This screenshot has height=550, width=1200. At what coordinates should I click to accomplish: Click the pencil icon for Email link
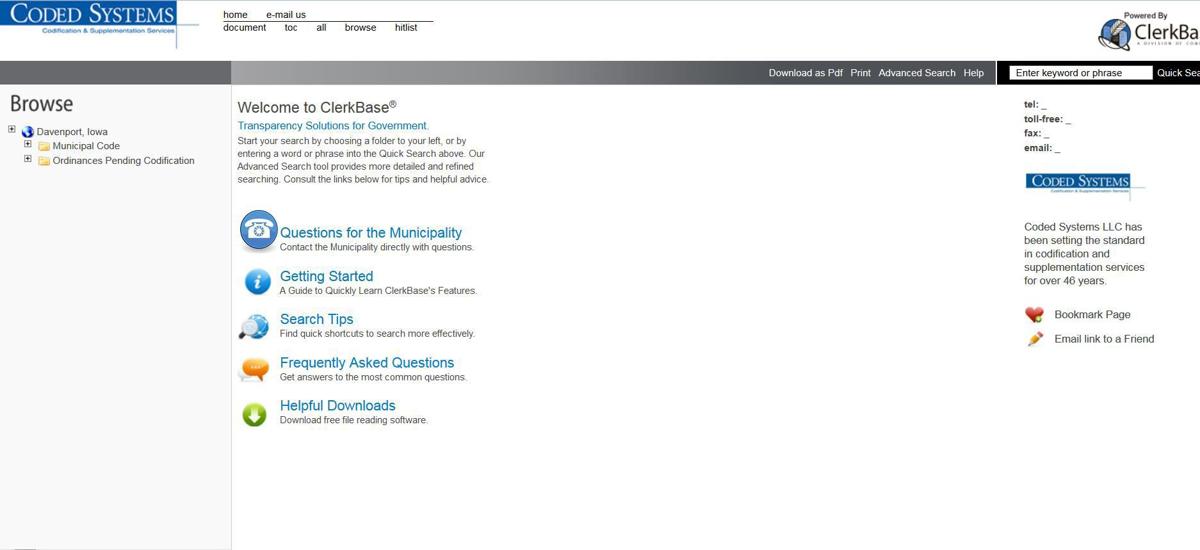pyautogui.click(x=1035, y=339)
